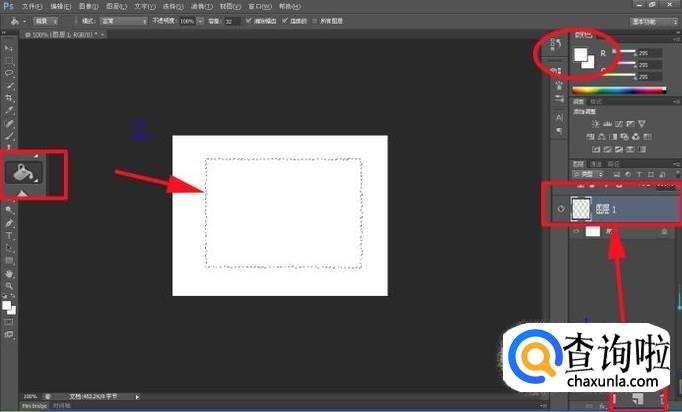
Task: Click the toolbox foreground color swatch
Action: 7,305
